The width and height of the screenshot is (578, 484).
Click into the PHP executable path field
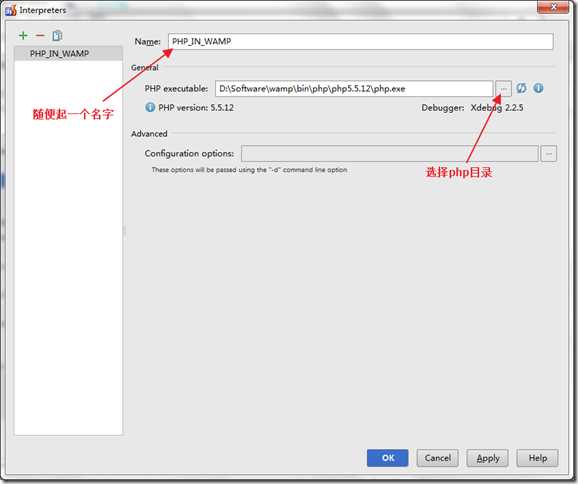[354, 88]
